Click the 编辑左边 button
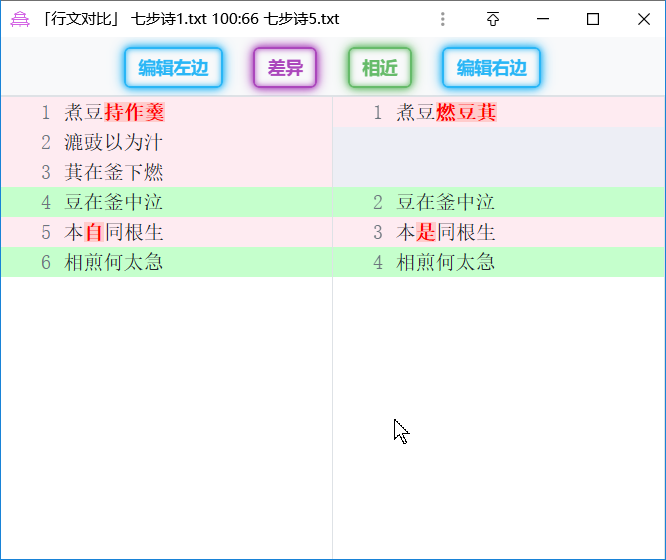Image resolution: width=666 pixels, height=560 pixels. [174, 68]
